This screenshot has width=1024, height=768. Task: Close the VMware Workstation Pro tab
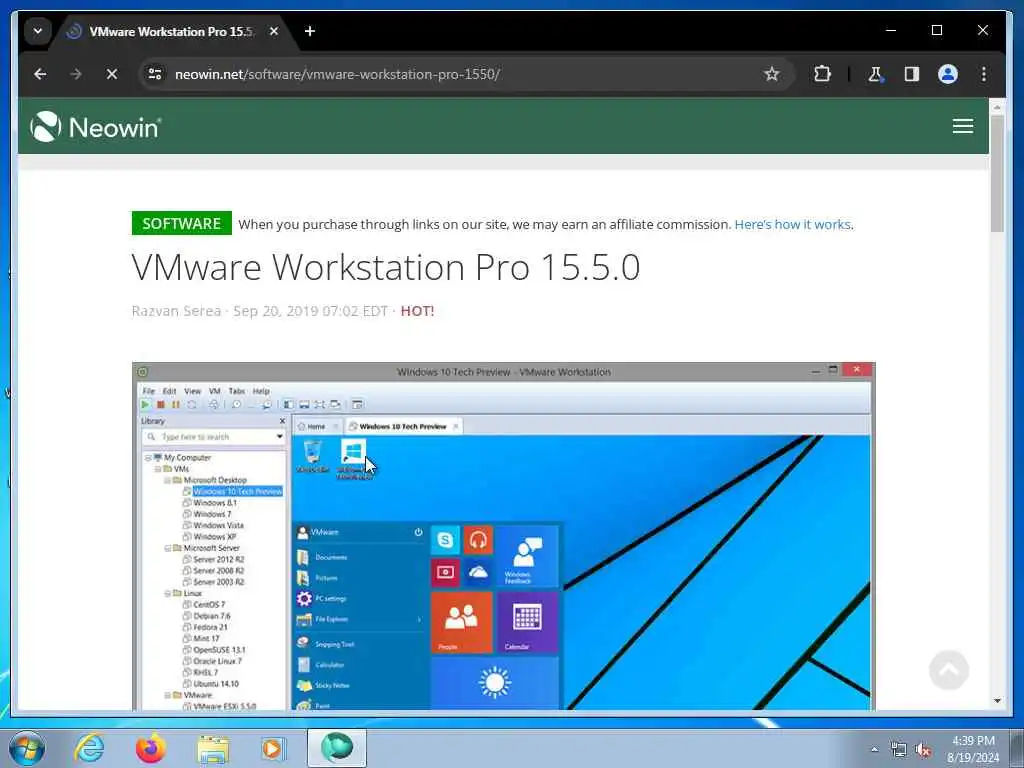274,31
